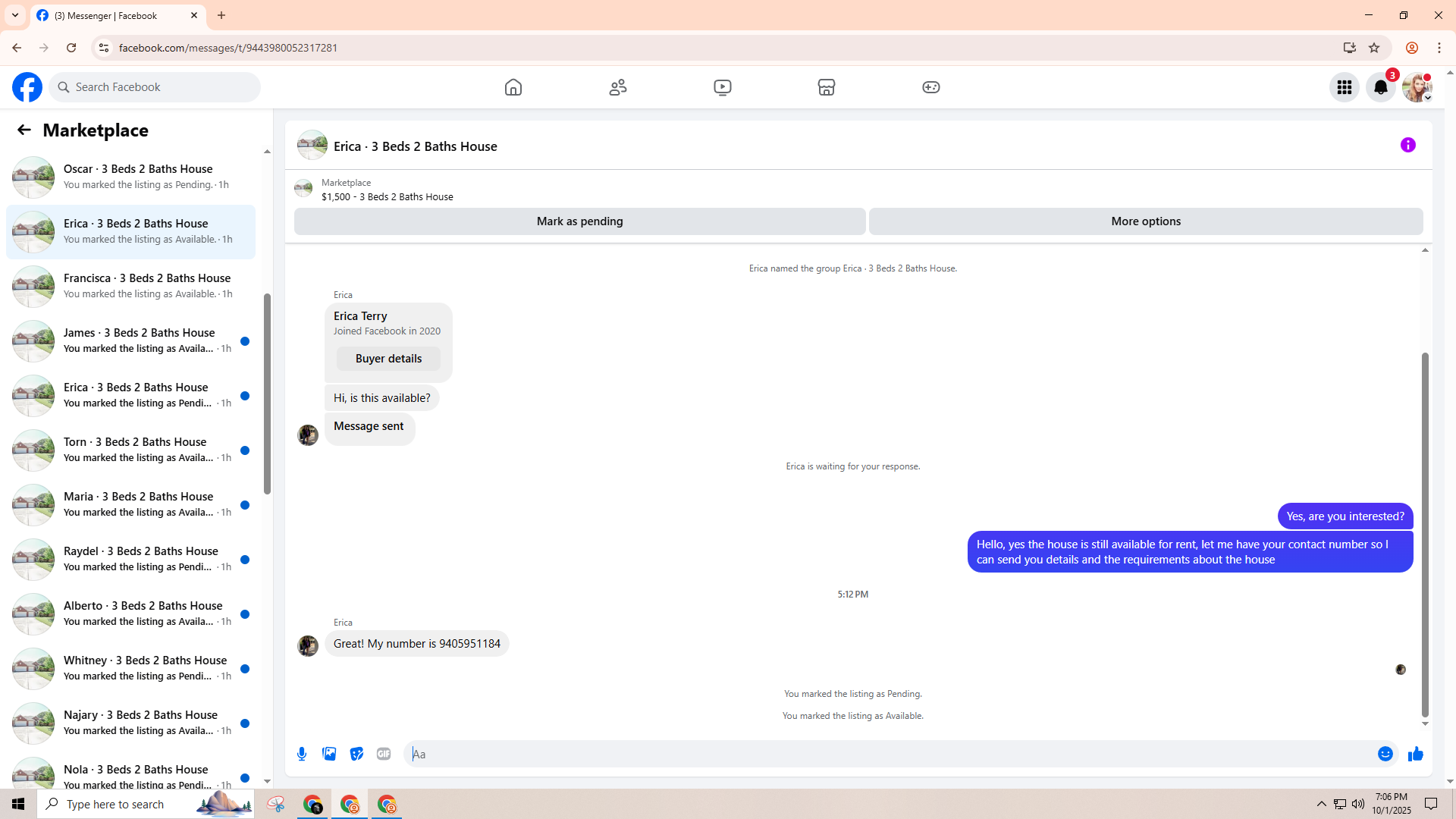Click the $1,500 listing summary link
This screenshot has height=819, width=1456.
(388, 196)
